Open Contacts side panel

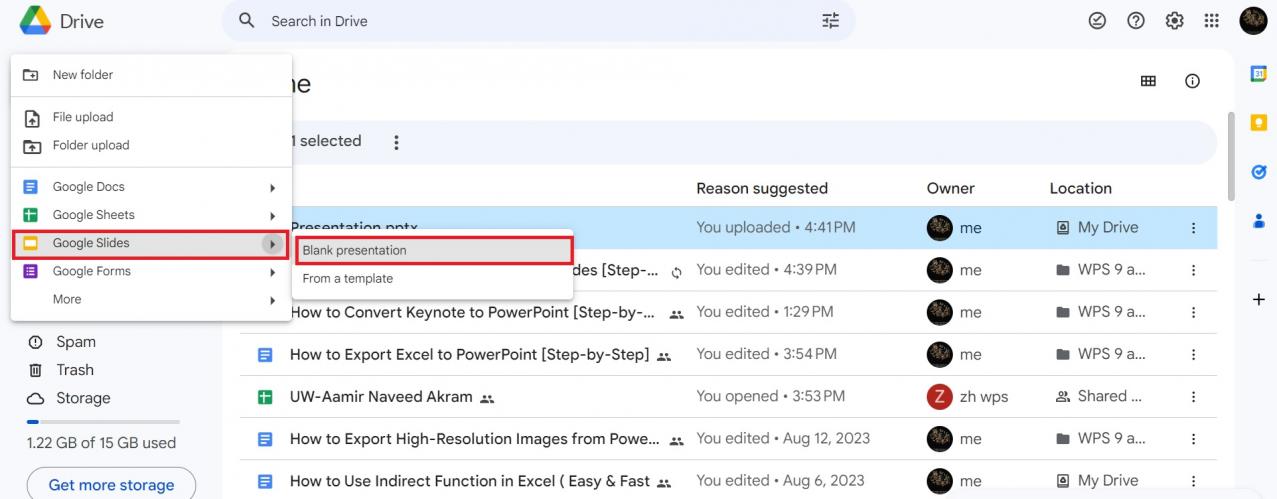(1259, 222)
